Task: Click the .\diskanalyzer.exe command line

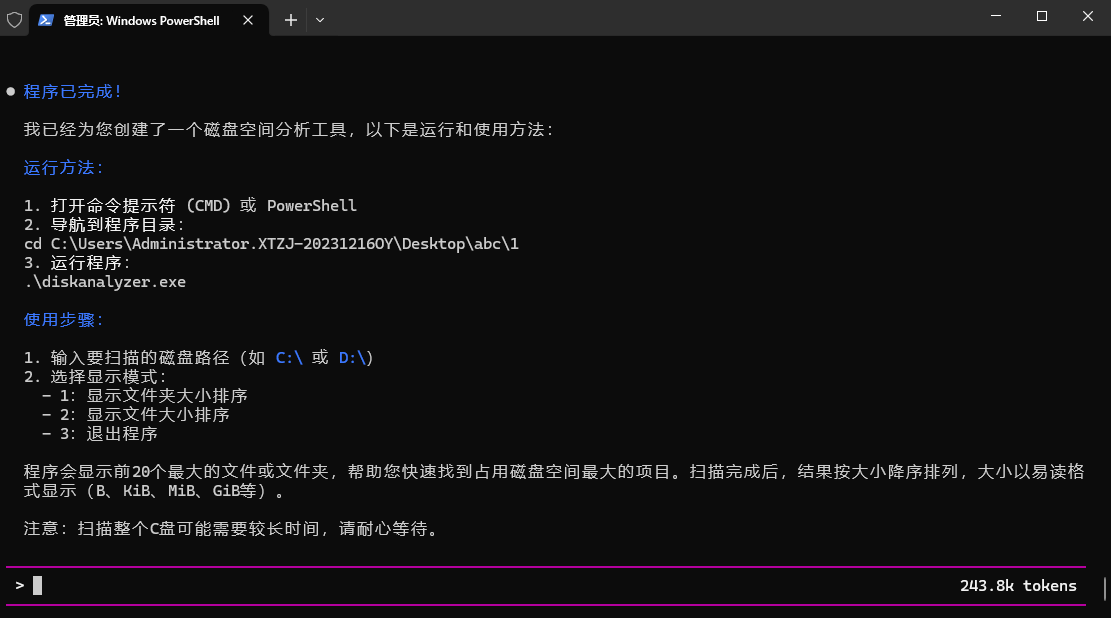Action: point(105,282)
